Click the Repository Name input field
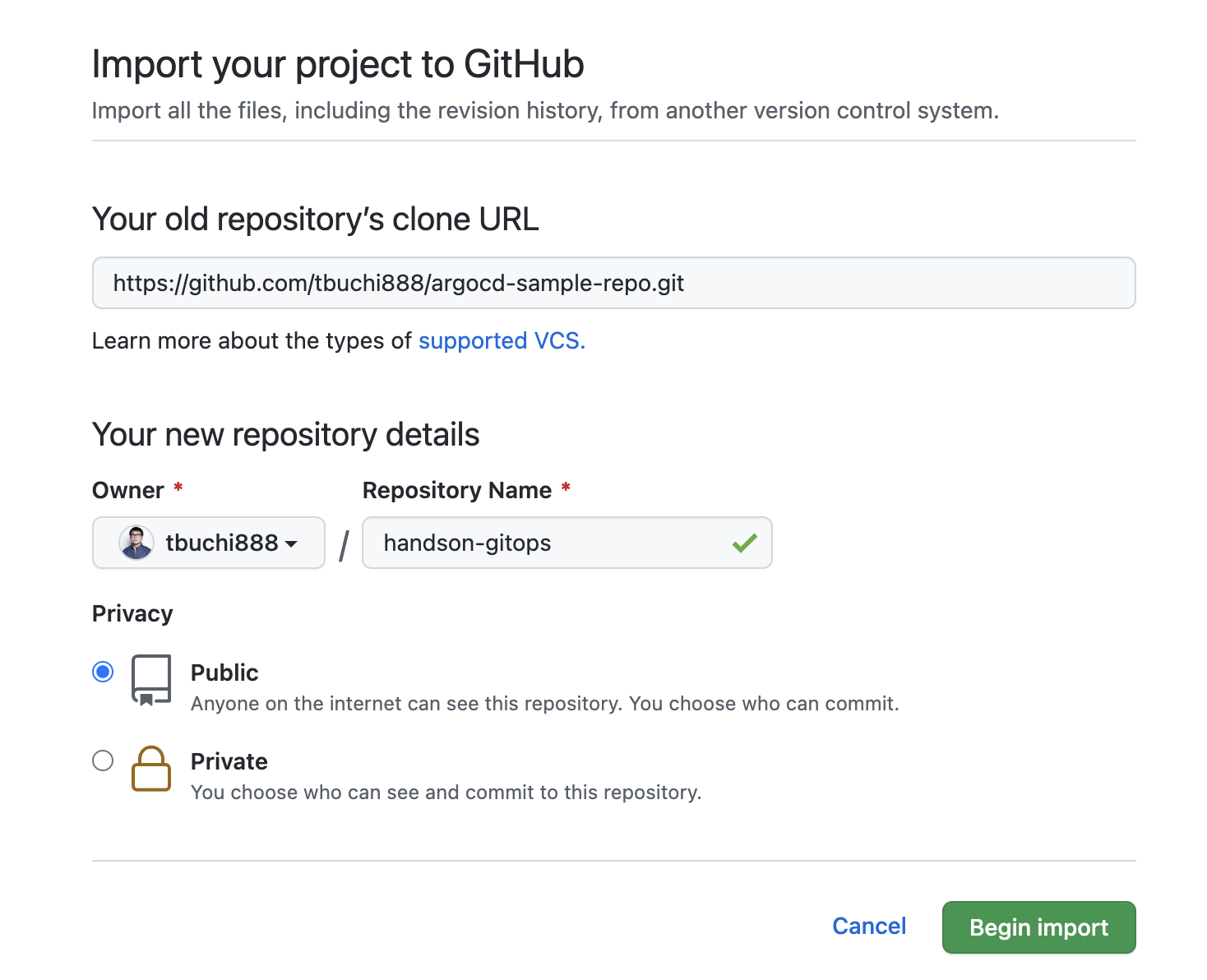Screen dimensions: 1207x980 tap(567, 543)
